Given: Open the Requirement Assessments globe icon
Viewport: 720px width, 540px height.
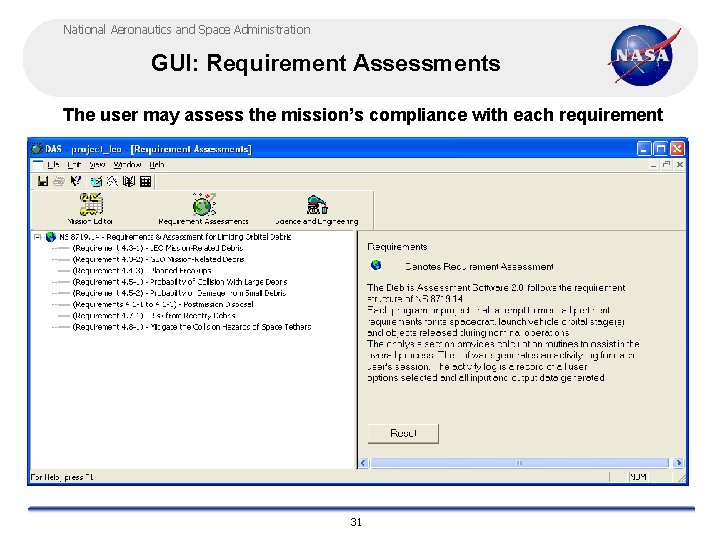Looking at the screenshot, I should (x=204, y=204).
